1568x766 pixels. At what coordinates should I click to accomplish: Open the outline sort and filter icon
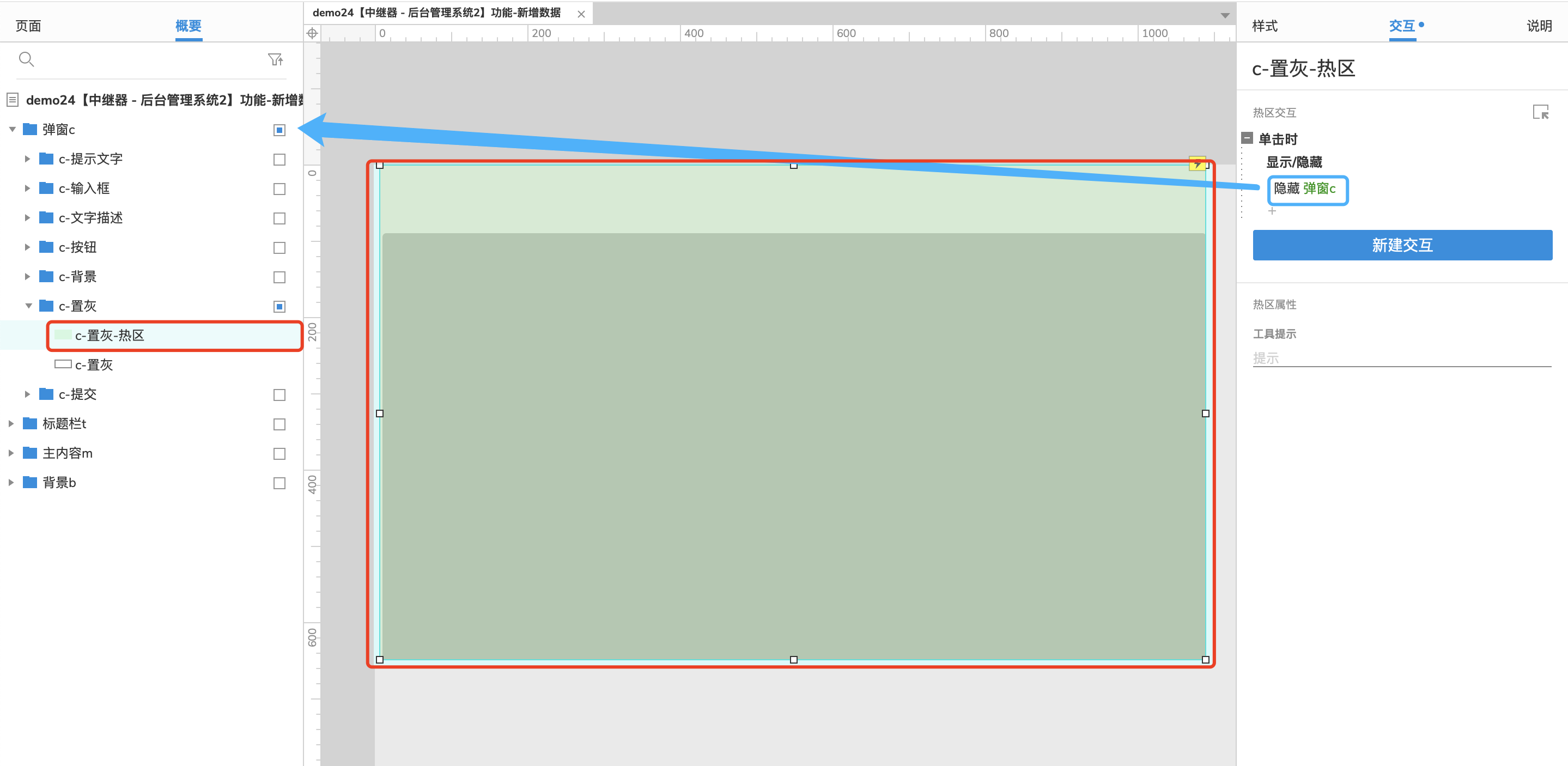click(x=276, y=59)
